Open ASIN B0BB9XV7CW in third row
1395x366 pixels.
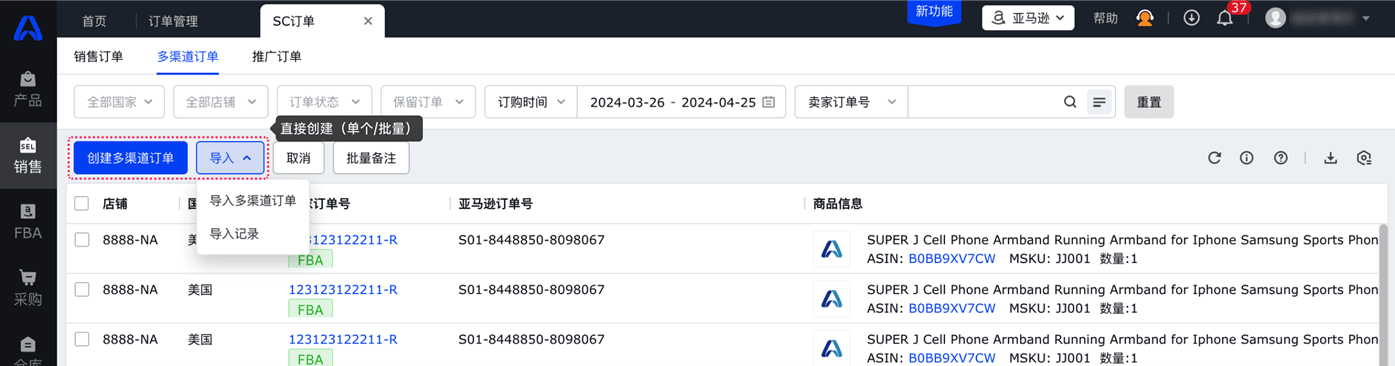952,358
